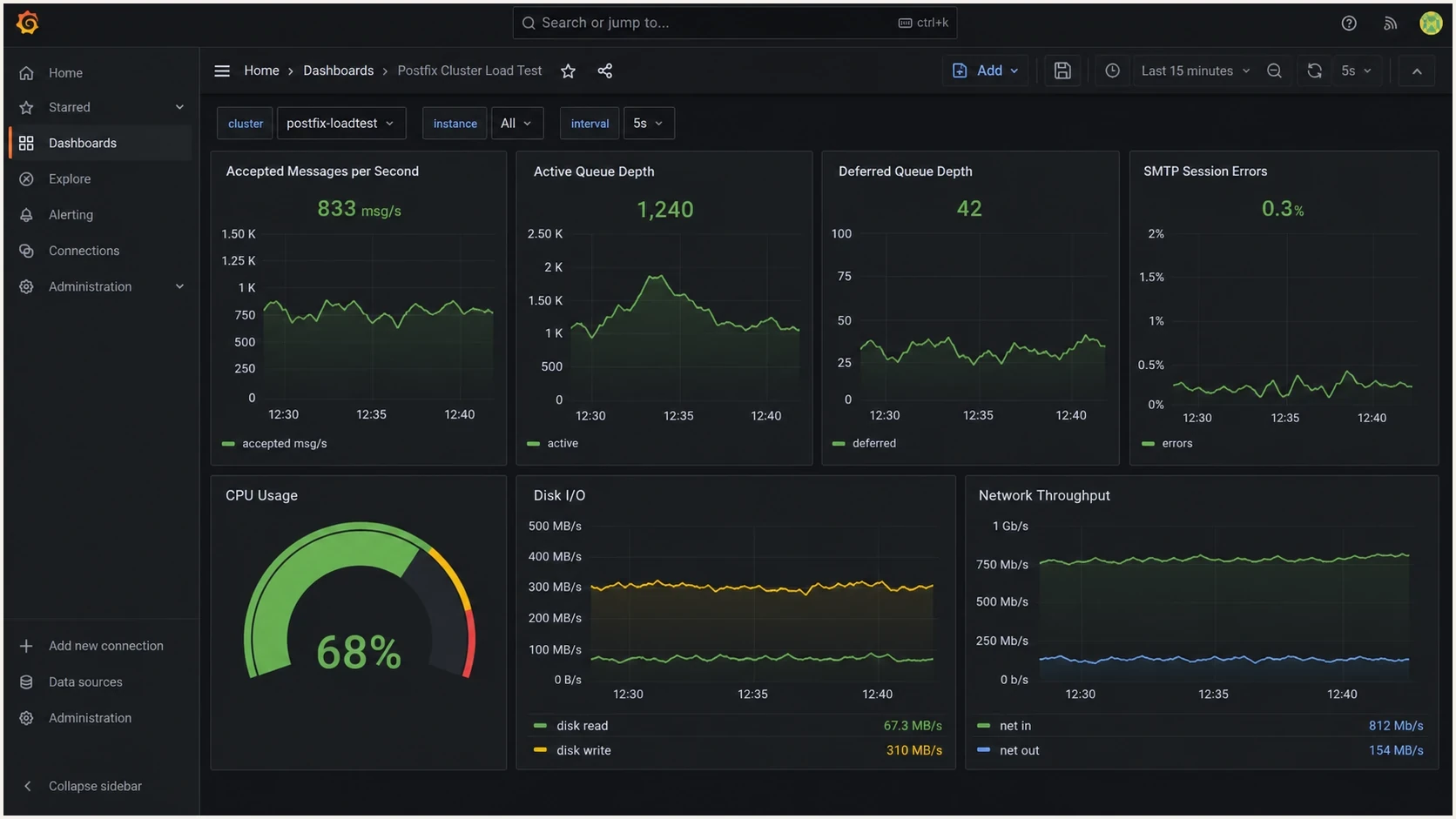Screen dimensions: 1456x819
Task: Click the Grafana logo icon
Action: point(28,23)
